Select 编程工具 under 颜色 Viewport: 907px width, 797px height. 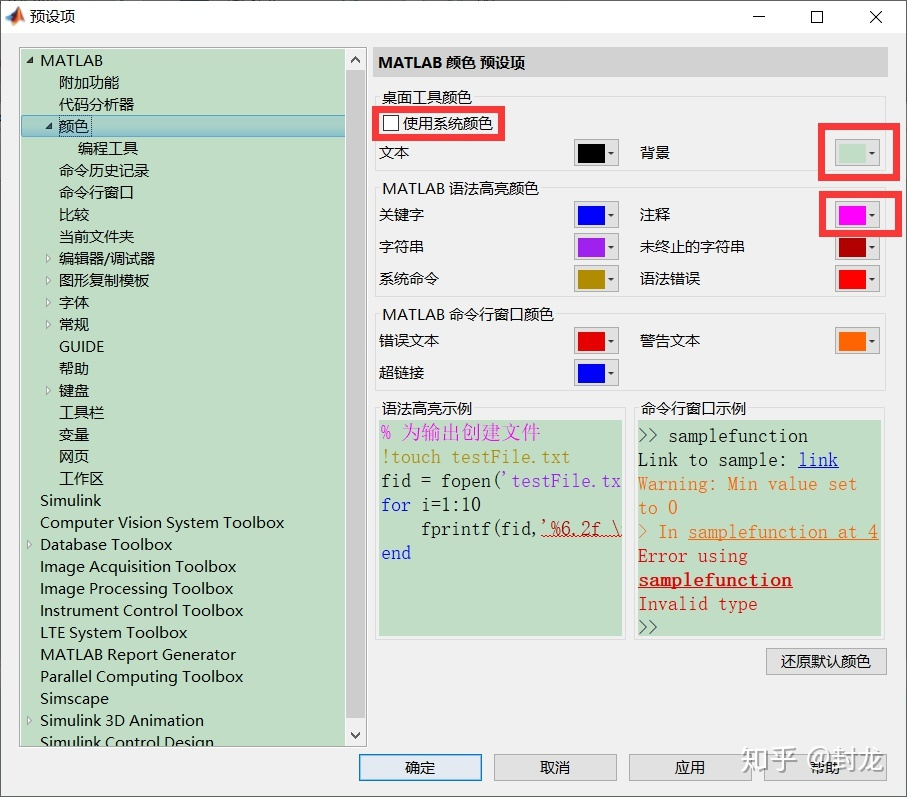(108, 149)
